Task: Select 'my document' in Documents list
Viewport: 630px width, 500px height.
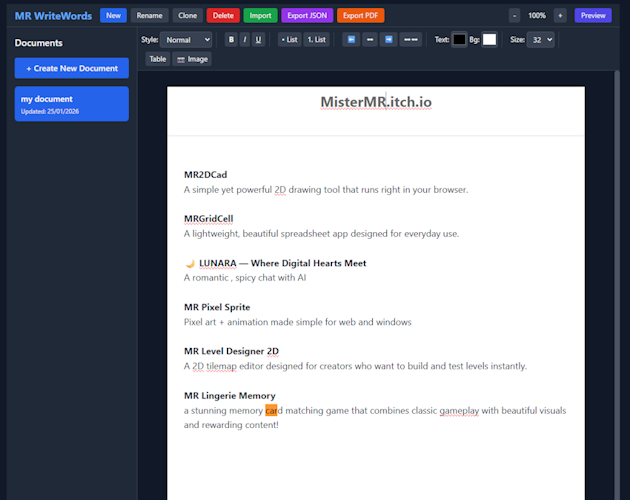Action: (x=72, y=104)
